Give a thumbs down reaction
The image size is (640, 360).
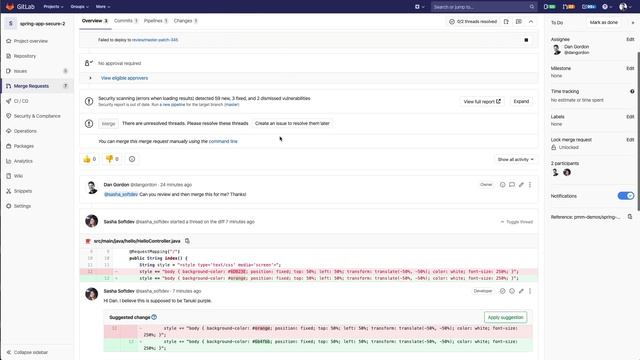(112, 159)
